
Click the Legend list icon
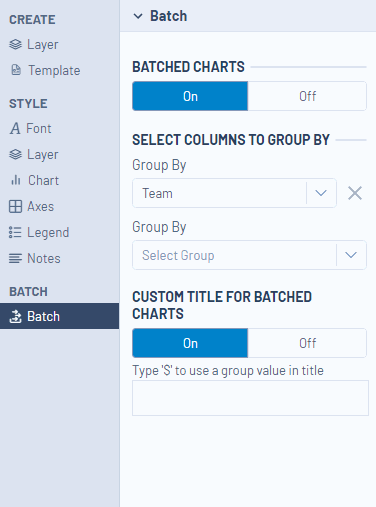(15, 232)
